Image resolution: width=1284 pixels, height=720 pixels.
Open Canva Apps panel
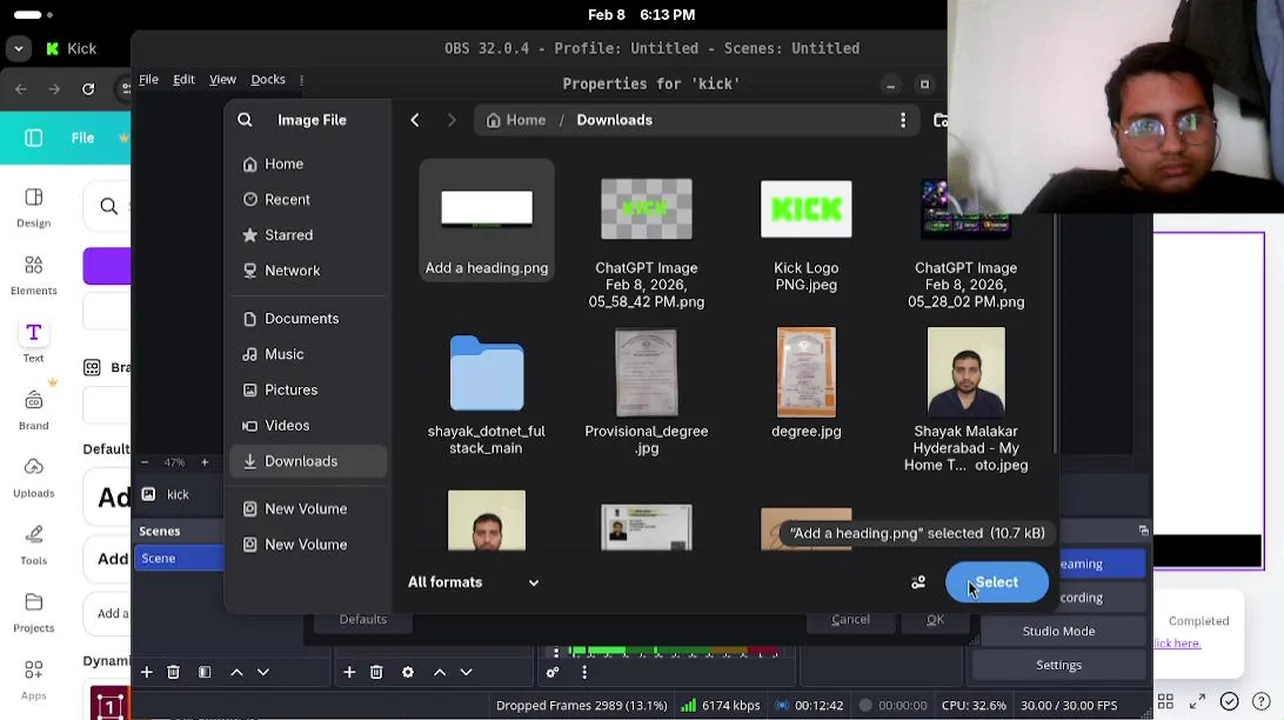click(x=33, y=680)
